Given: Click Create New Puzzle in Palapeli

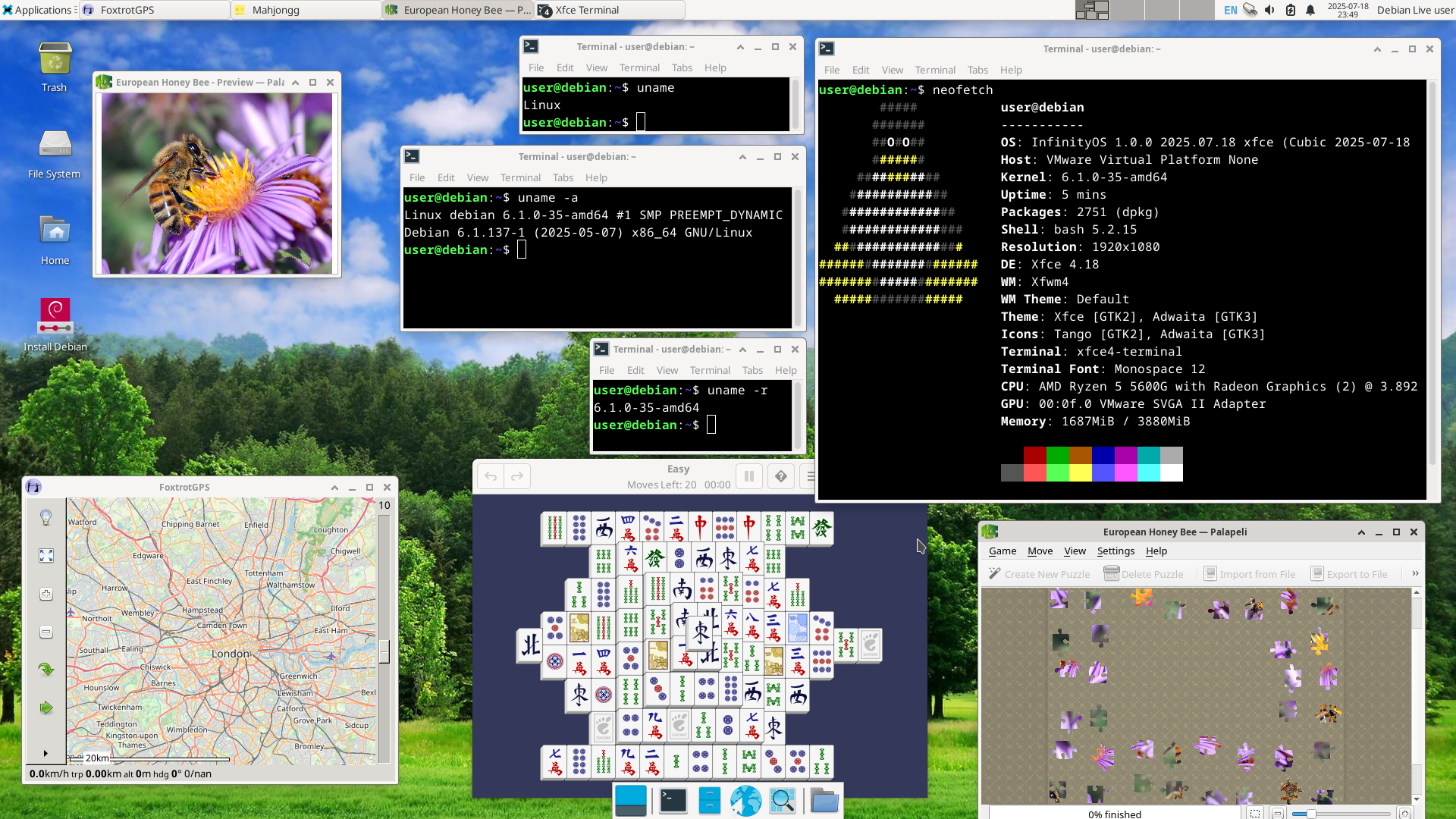Looking at the screenshot, I should pos(1040,574).
